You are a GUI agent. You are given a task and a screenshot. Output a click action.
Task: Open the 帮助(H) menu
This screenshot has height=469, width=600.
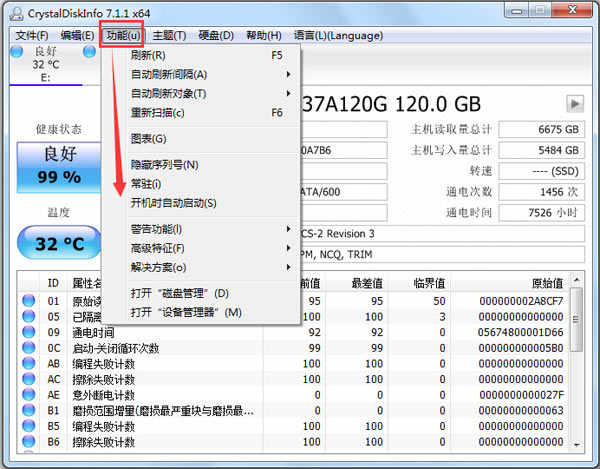coord(264,36)
